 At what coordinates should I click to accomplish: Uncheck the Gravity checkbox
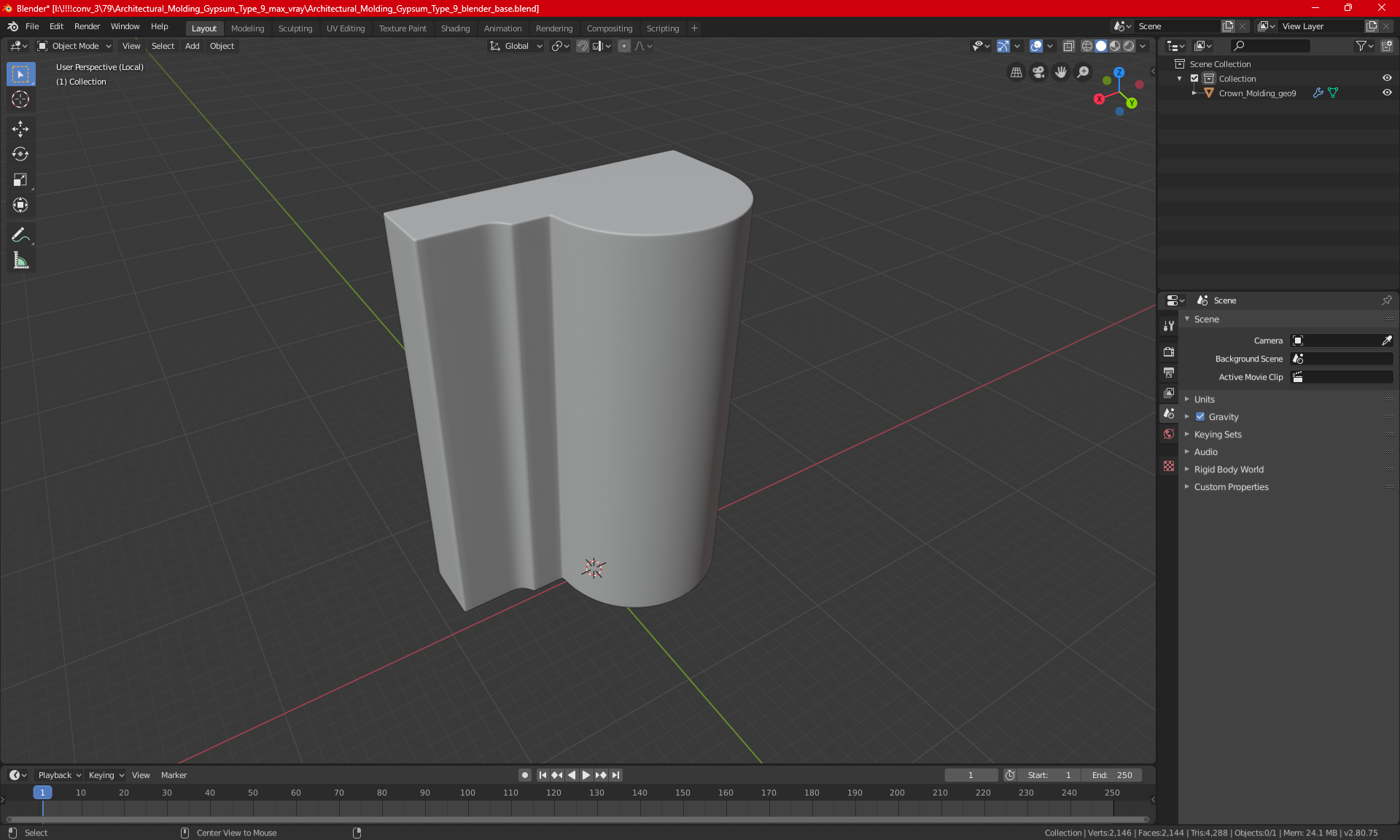pos(1200,417)
